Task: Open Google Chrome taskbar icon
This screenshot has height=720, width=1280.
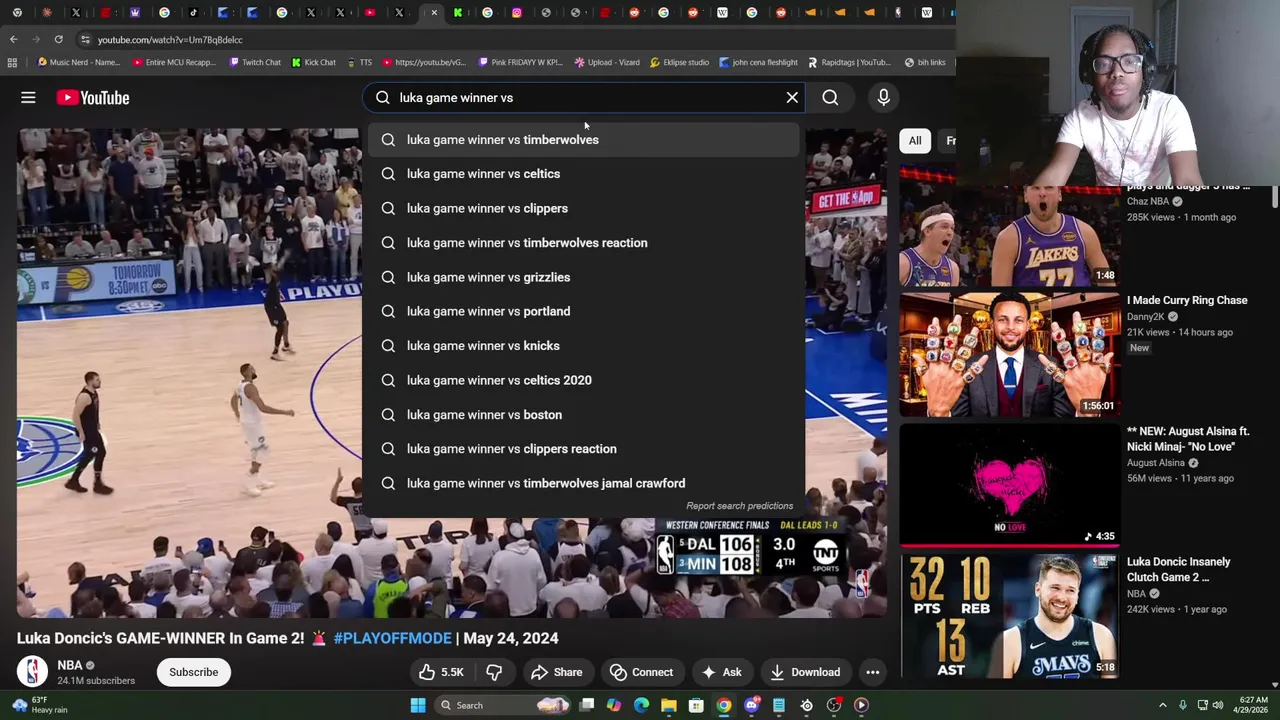Action: (x=723, y=705)
